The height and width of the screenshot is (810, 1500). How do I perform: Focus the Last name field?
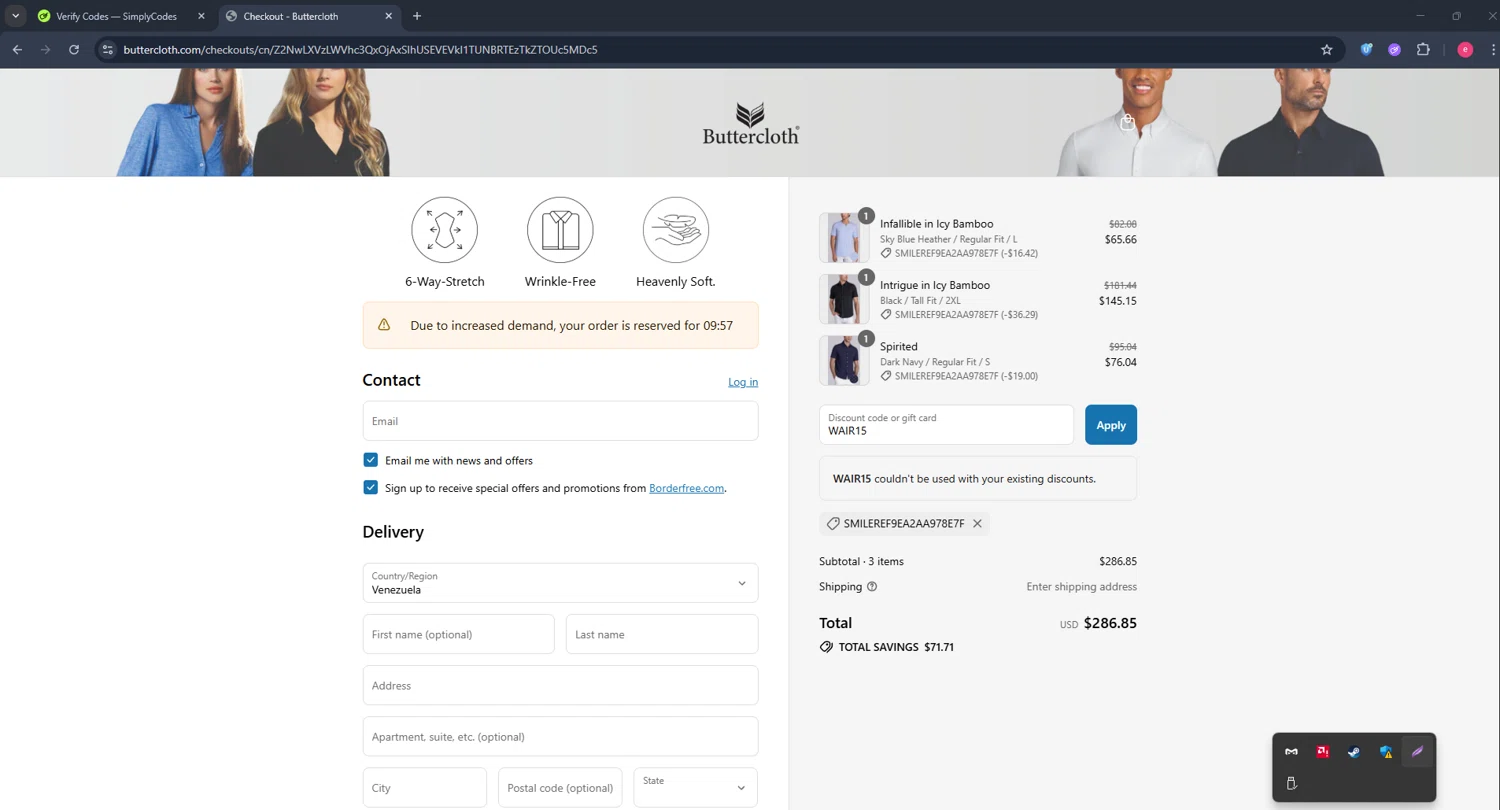[x=662, y=634]
